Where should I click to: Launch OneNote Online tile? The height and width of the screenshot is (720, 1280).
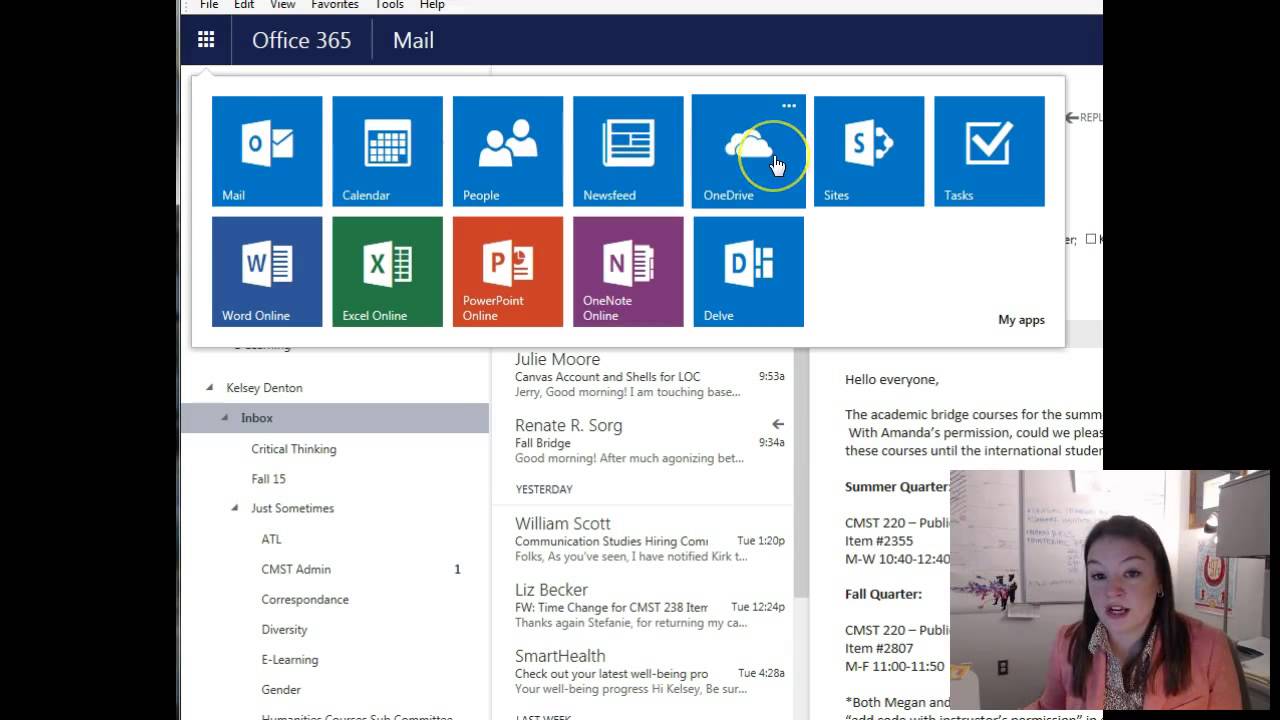click(628, 271)
